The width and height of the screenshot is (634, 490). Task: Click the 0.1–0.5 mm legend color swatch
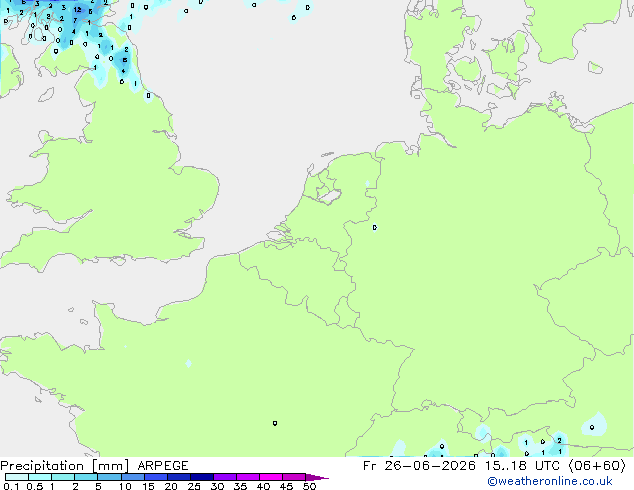tap(17, 477)
